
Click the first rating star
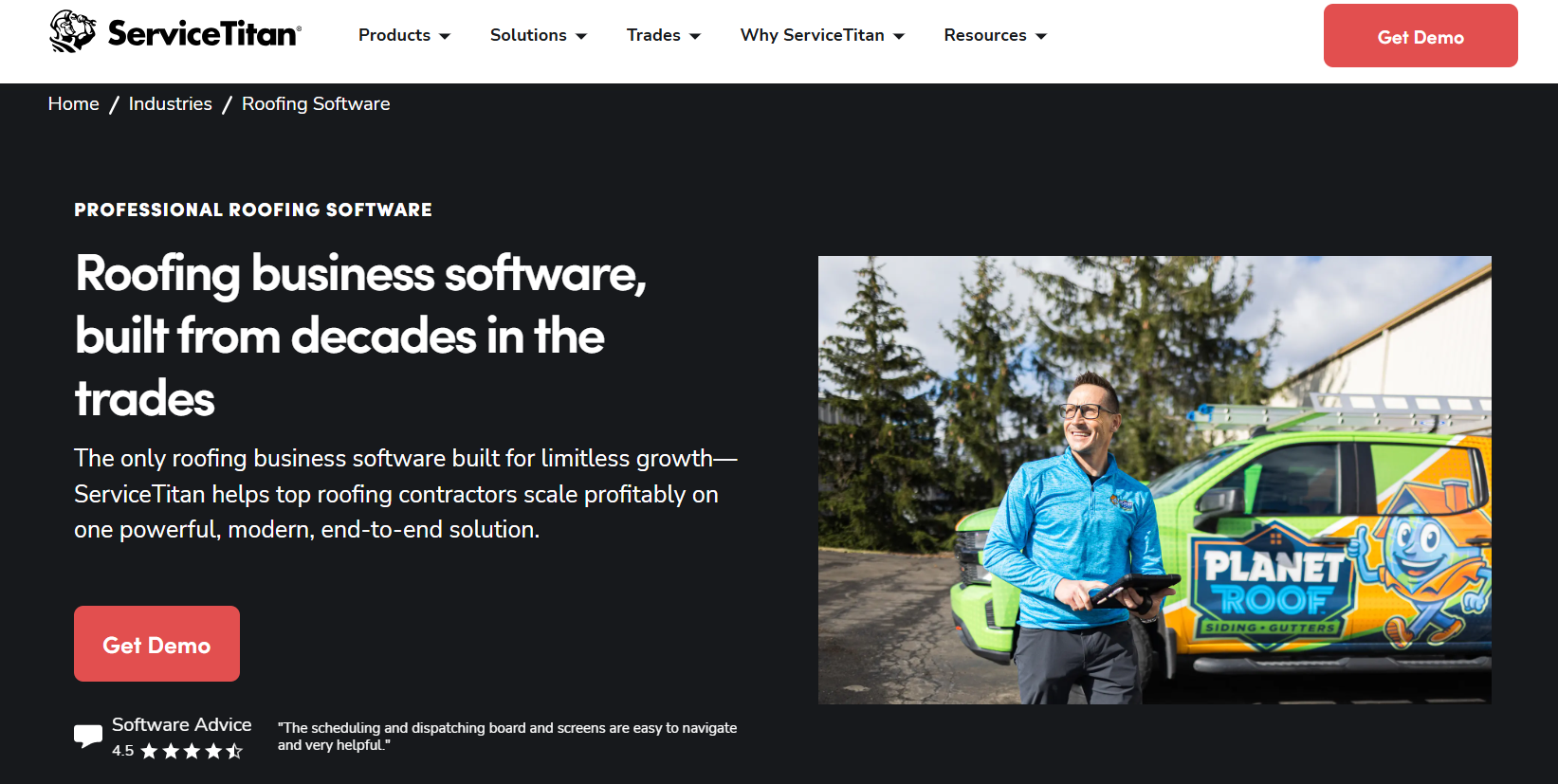pyautogui.click(x=149, y=751)
